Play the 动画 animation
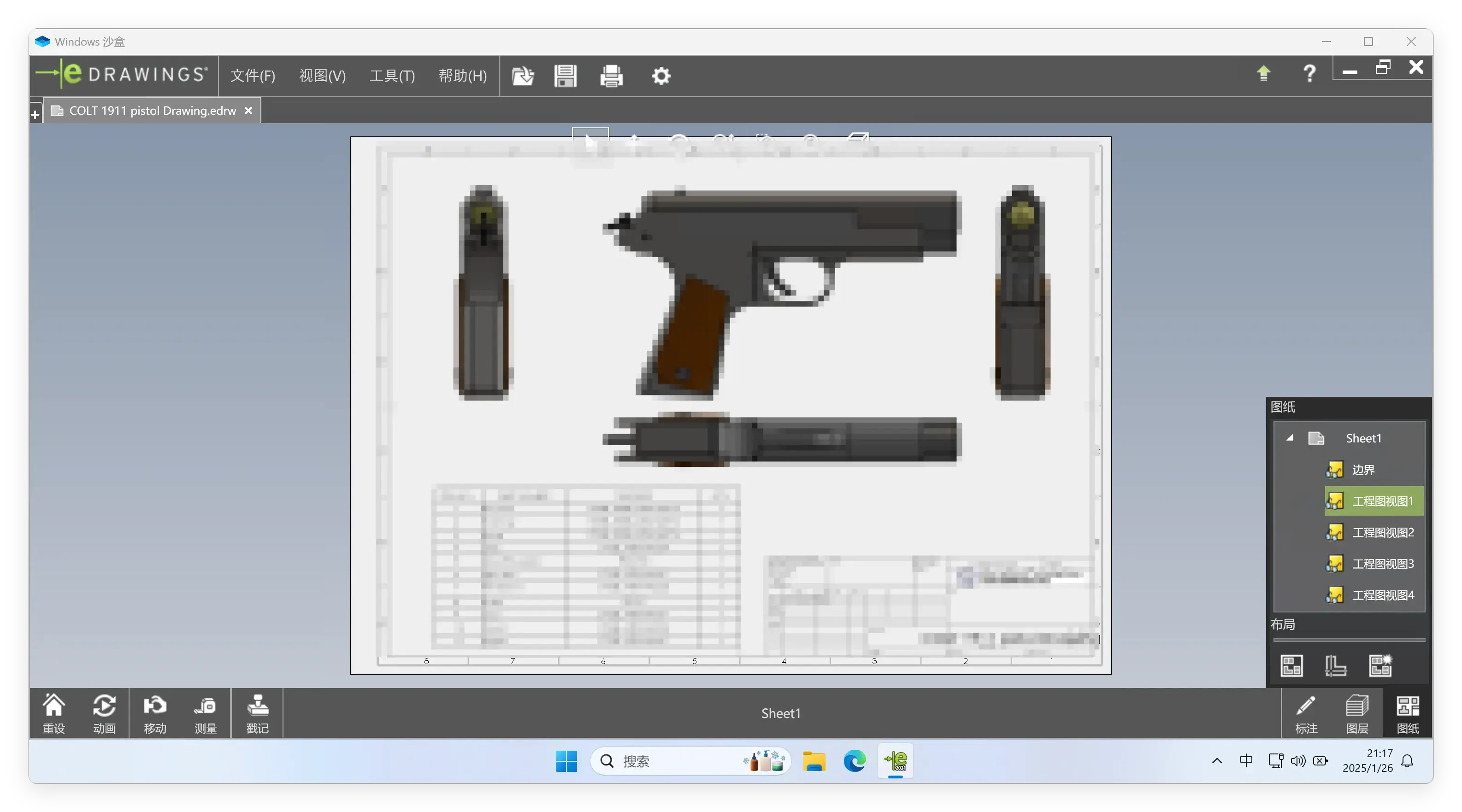 coord(104,714)
